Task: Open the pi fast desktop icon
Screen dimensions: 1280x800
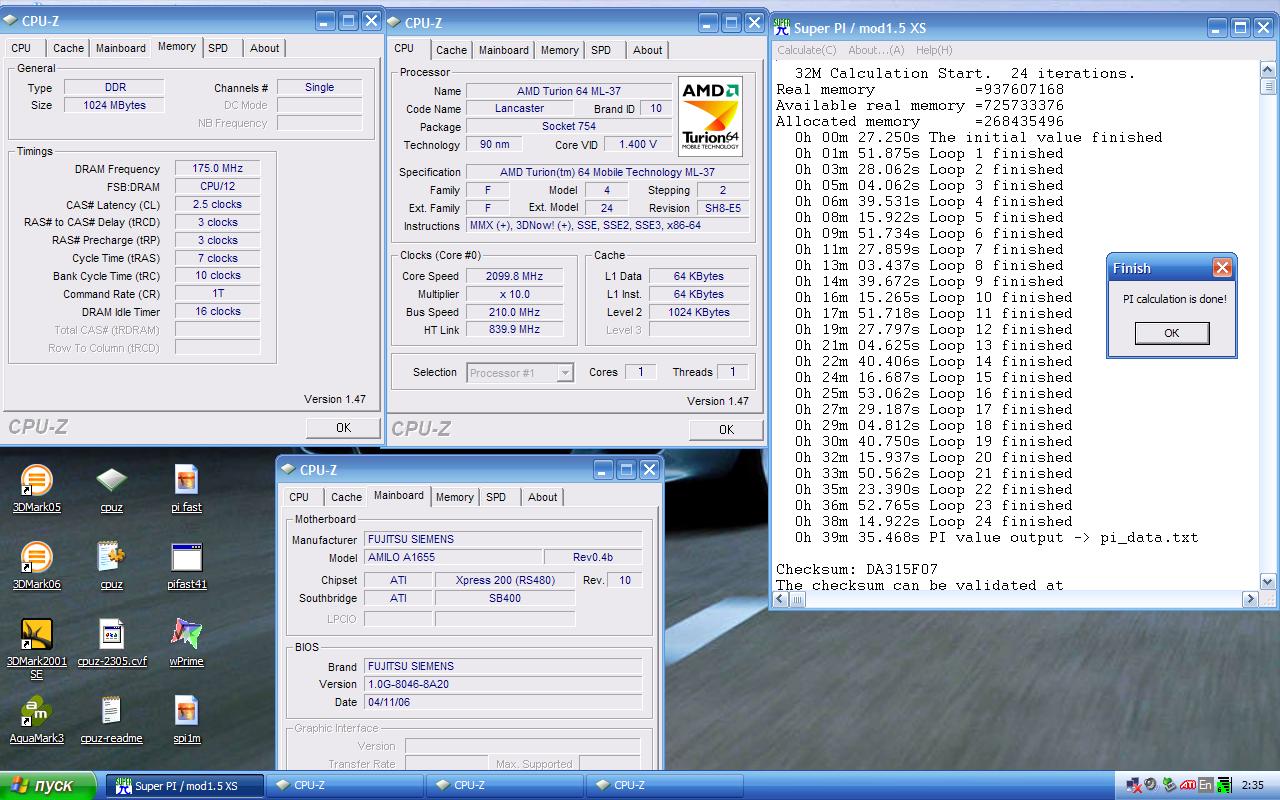Action: point(186,487)
